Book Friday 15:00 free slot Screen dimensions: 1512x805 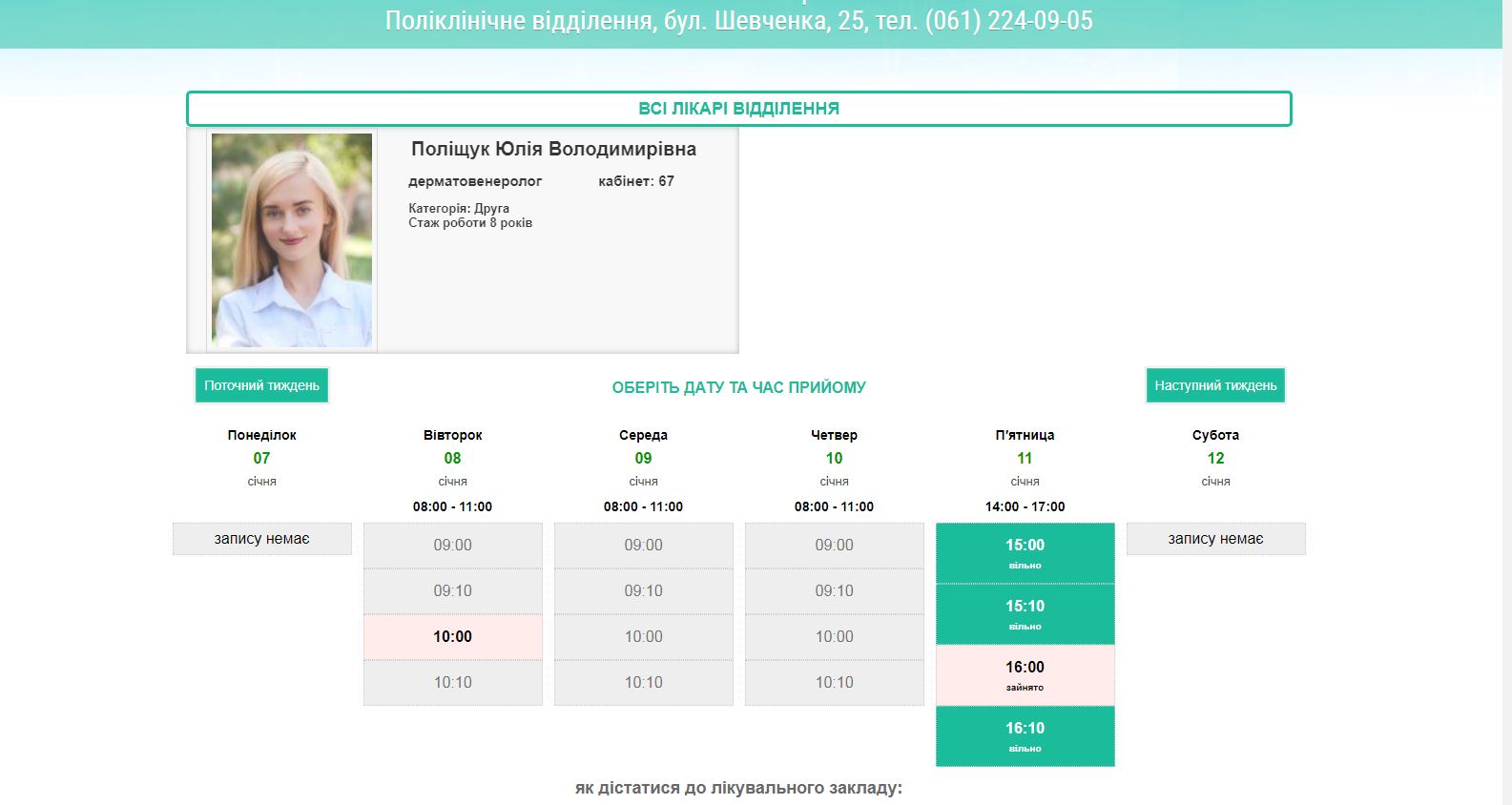coord(1025,552)
